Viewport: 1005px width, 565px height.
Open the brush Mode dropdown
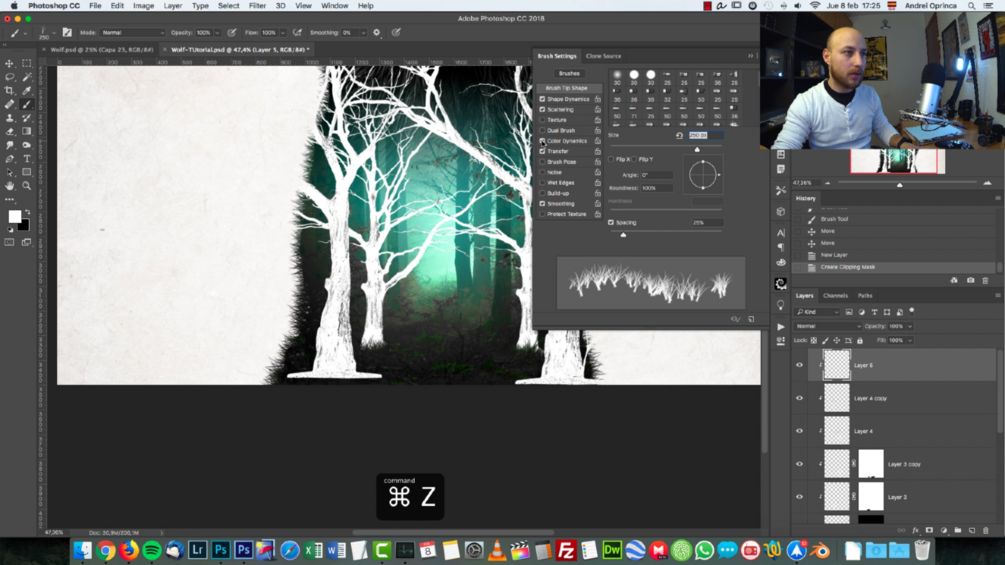point(132,33)
